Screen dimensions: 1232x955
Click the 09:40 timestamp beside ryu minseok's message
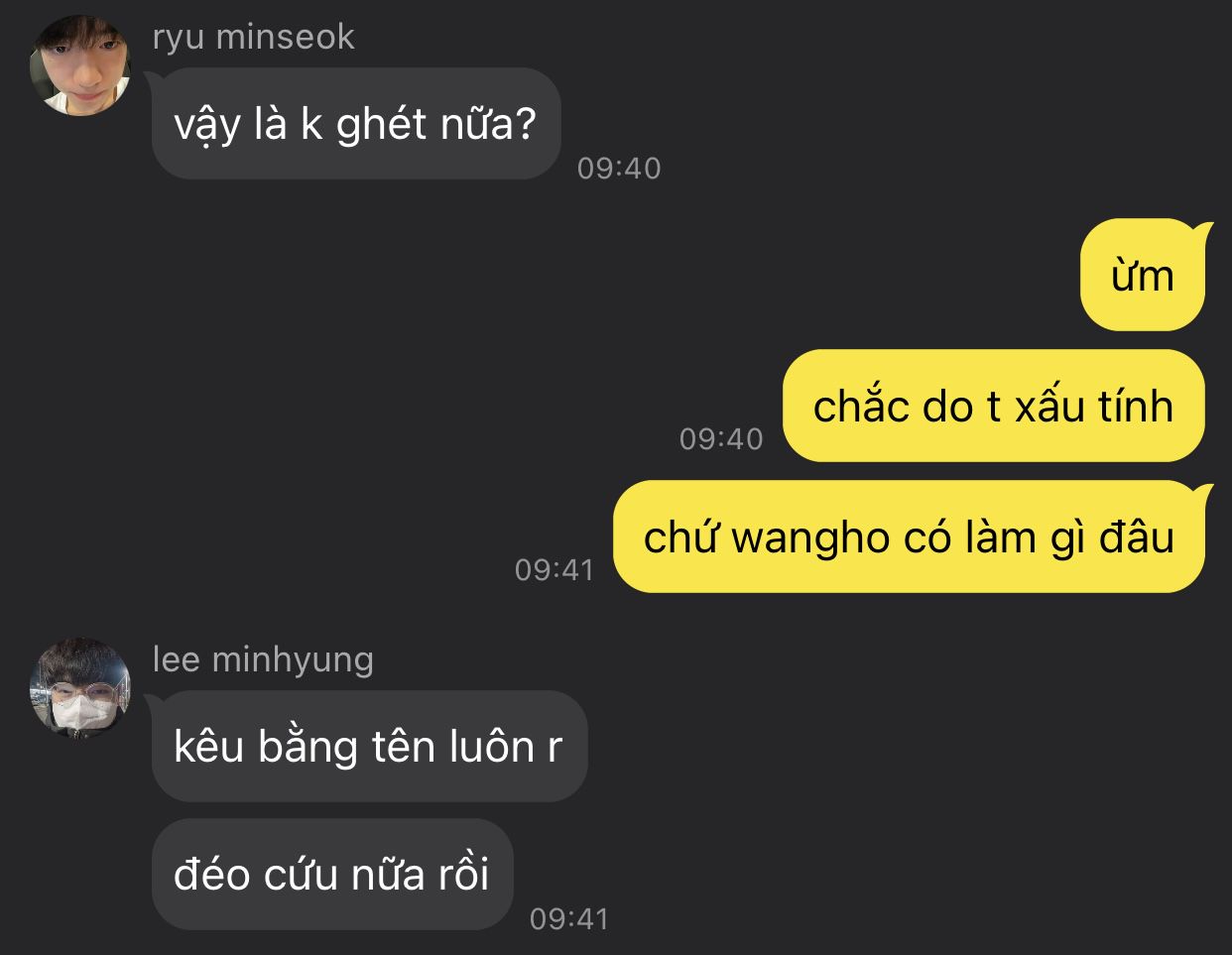tap(619, 169)
